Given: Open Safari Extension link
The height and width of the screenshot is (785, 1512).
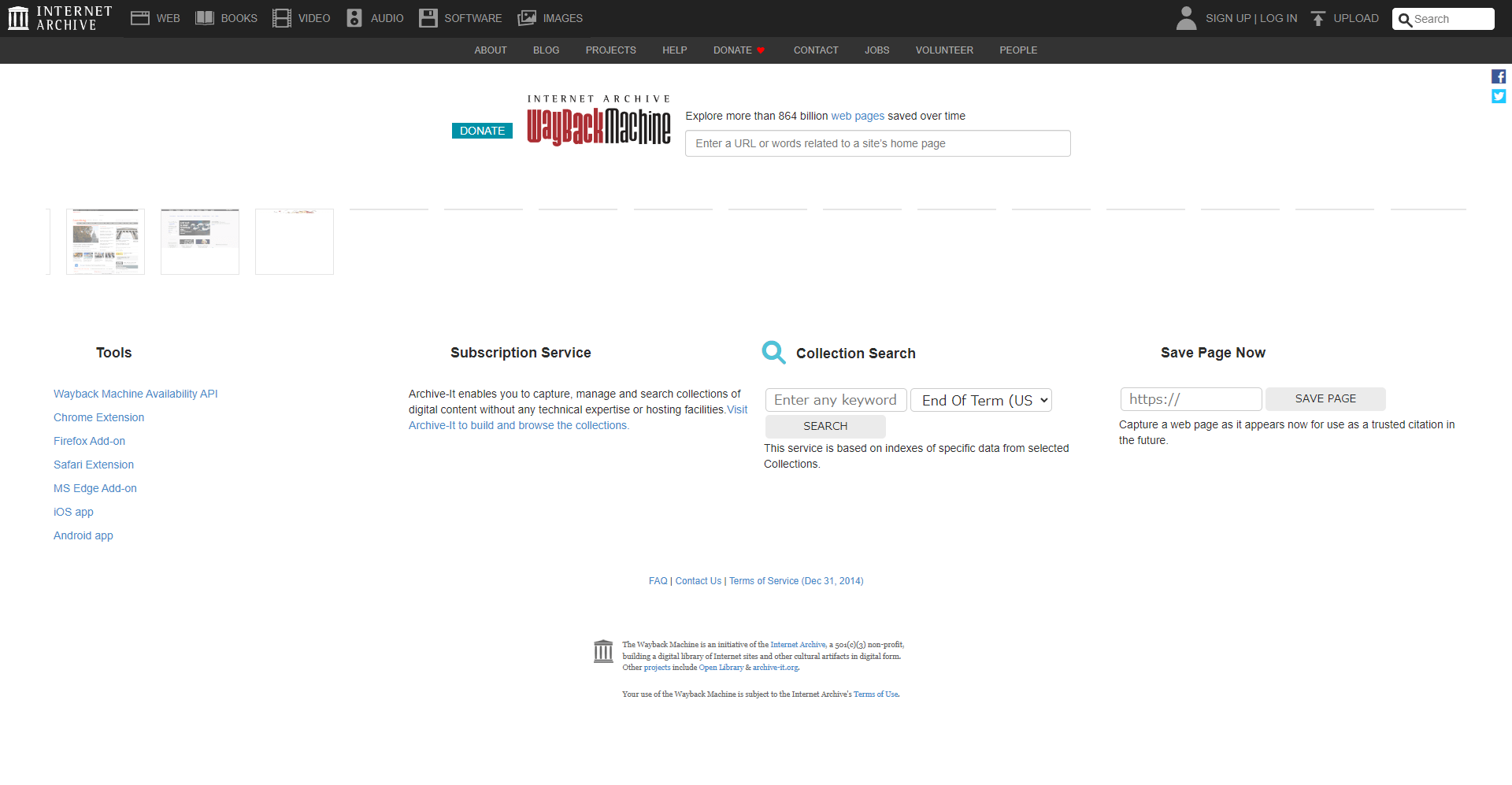Looking at the screenshot, I should point(94,465).
